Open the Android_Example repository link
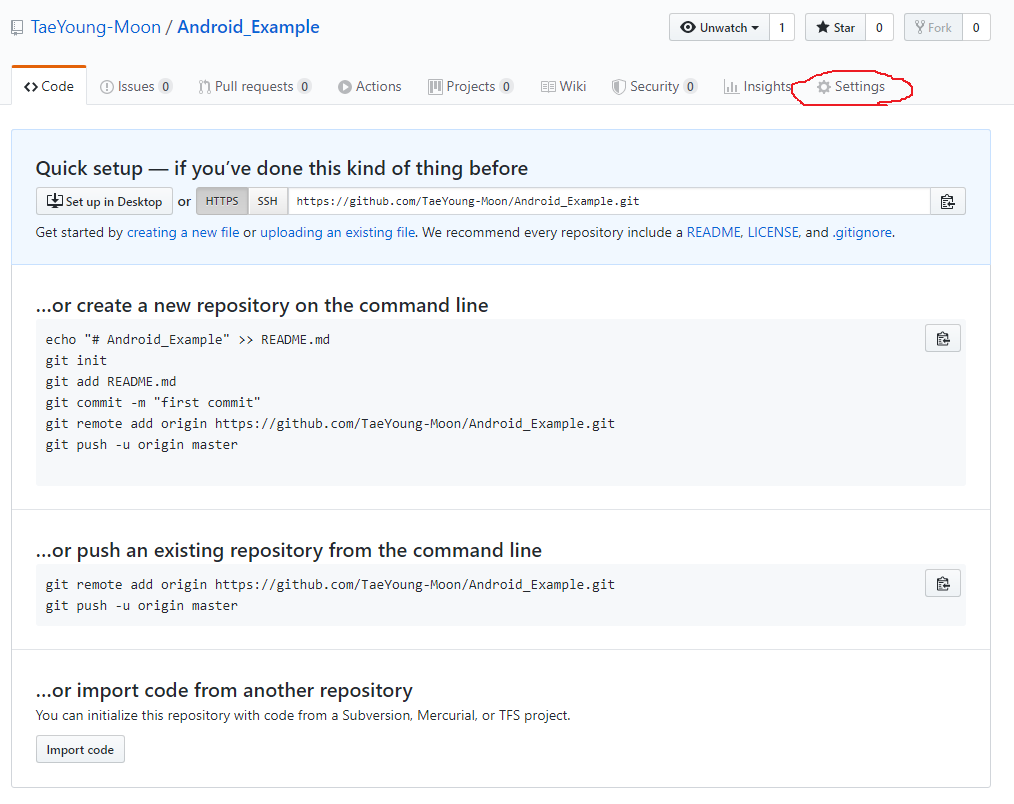This screenshot has width=1014, height=804. tap(248, 27)
